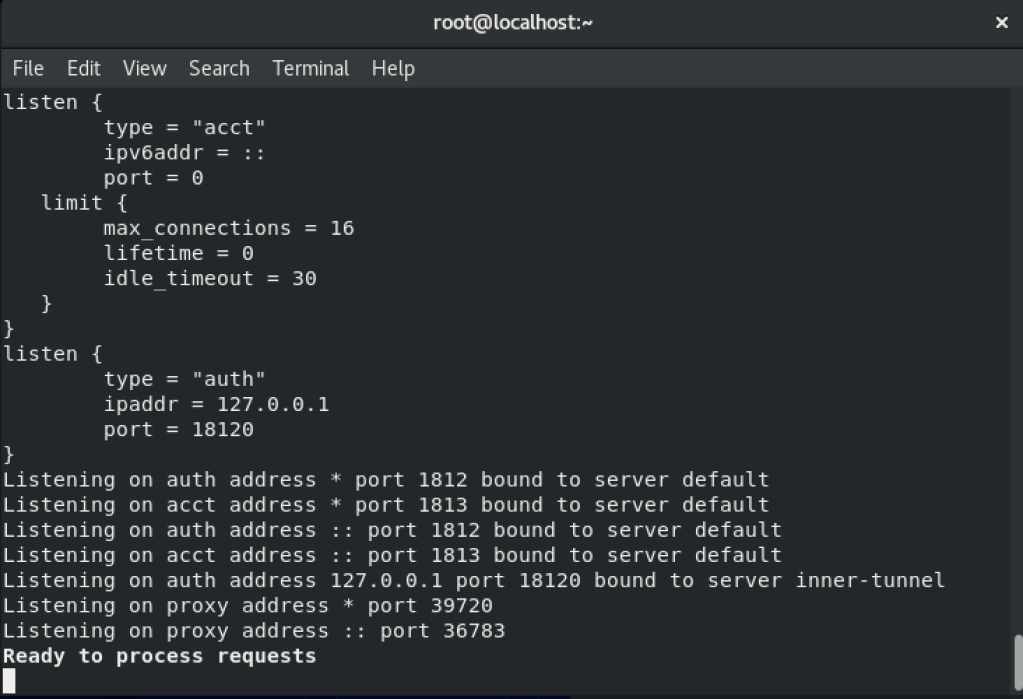
Task: Click the inner-tunnel listening line
Action: [473, 580]
